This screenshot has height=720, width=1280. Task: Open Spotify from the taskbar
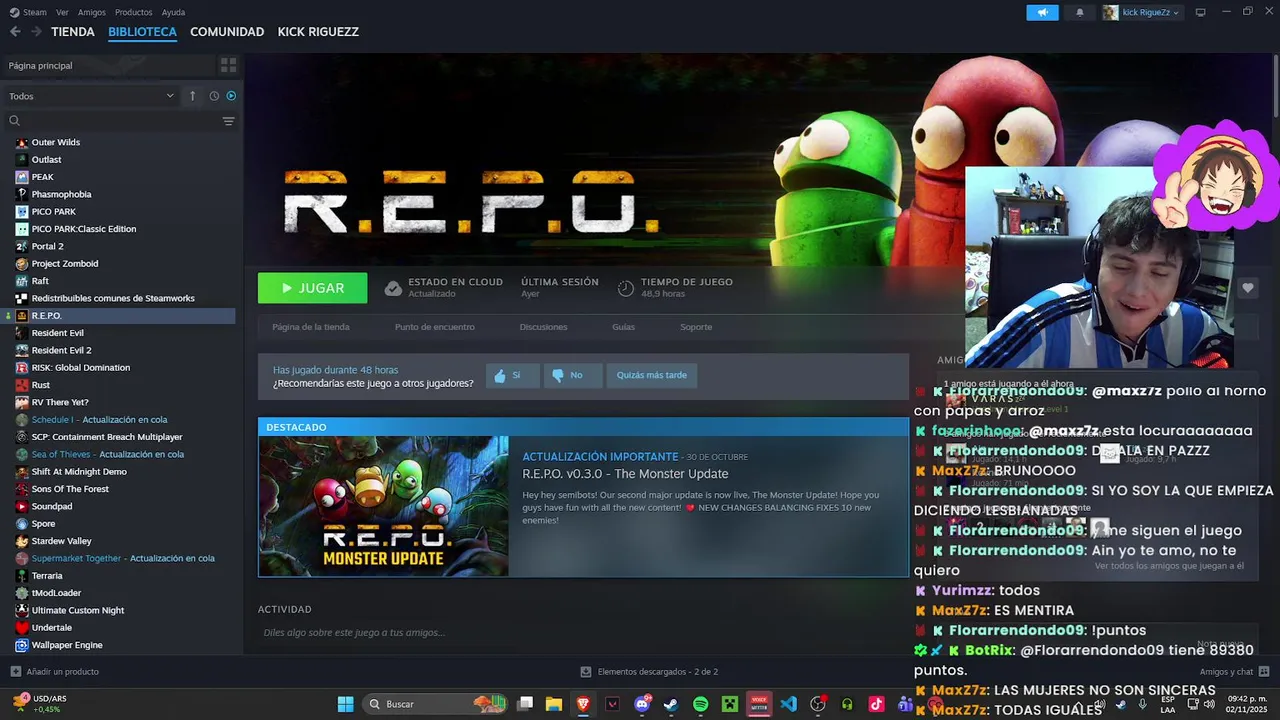click(700, 704)
